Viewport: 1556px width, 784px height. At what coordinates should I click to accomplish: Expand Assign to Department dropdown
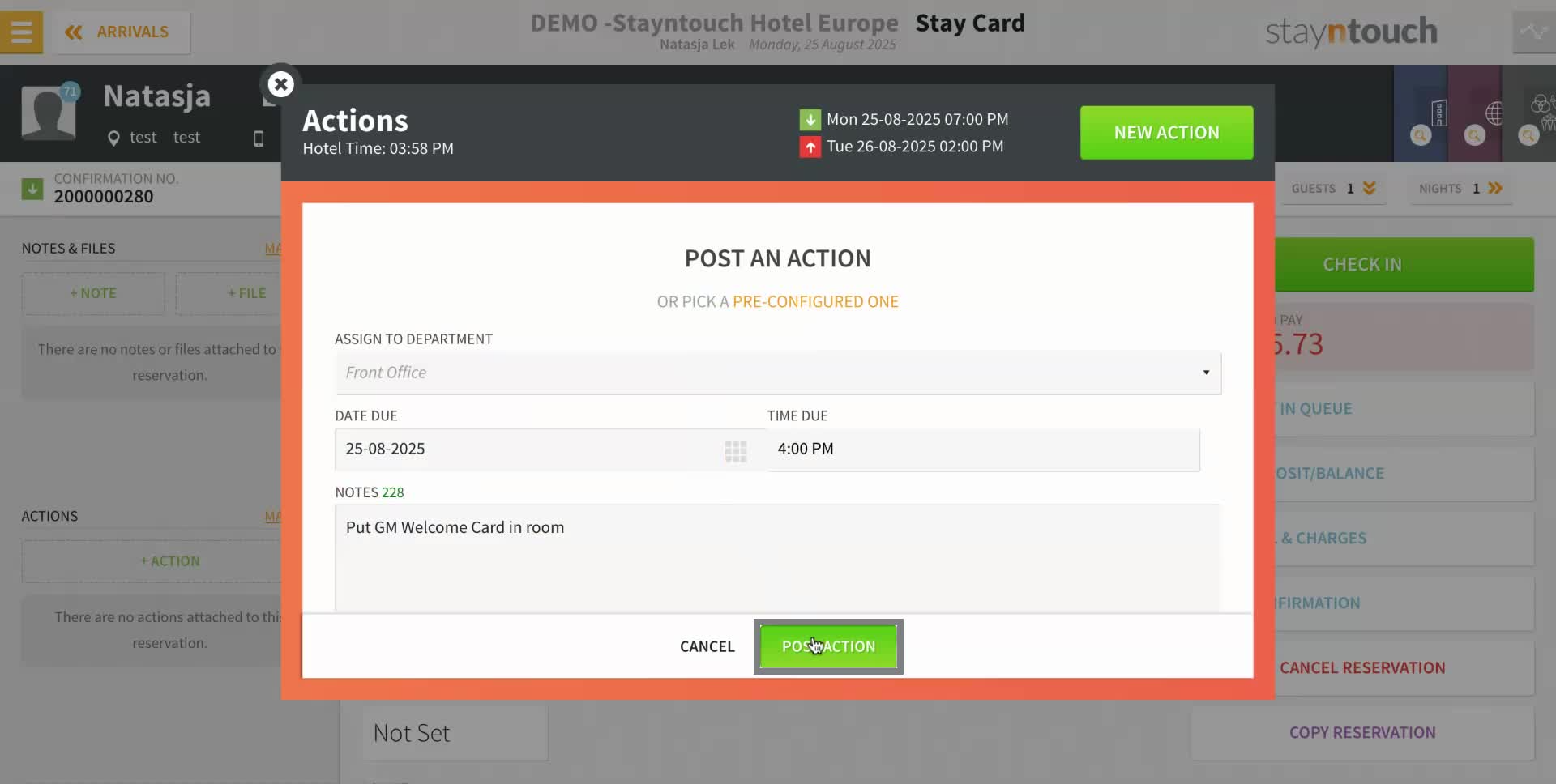pyautogui.click(x=778, y=373)
